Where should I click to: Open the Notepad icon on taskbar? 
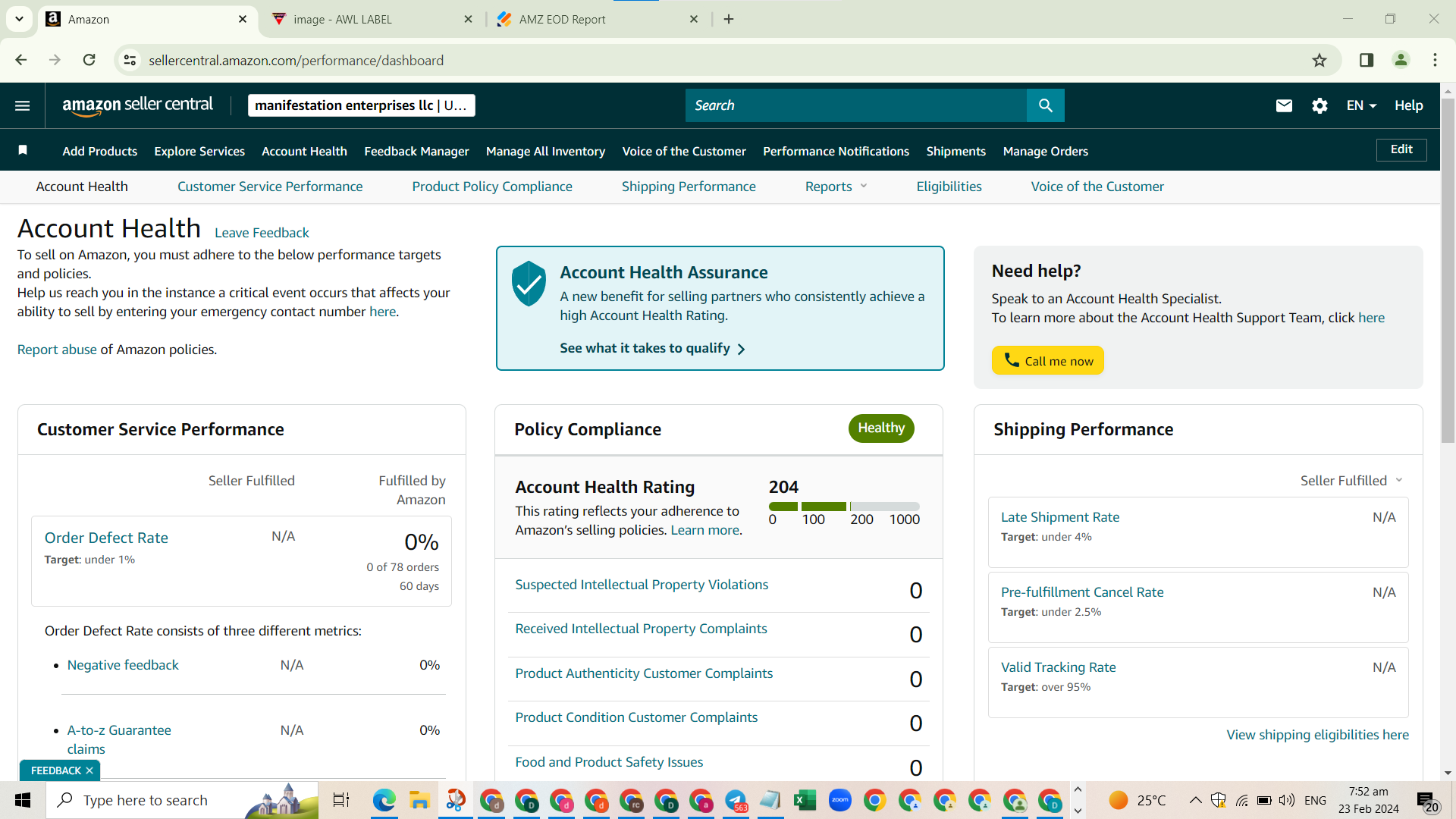pos(770,800)
